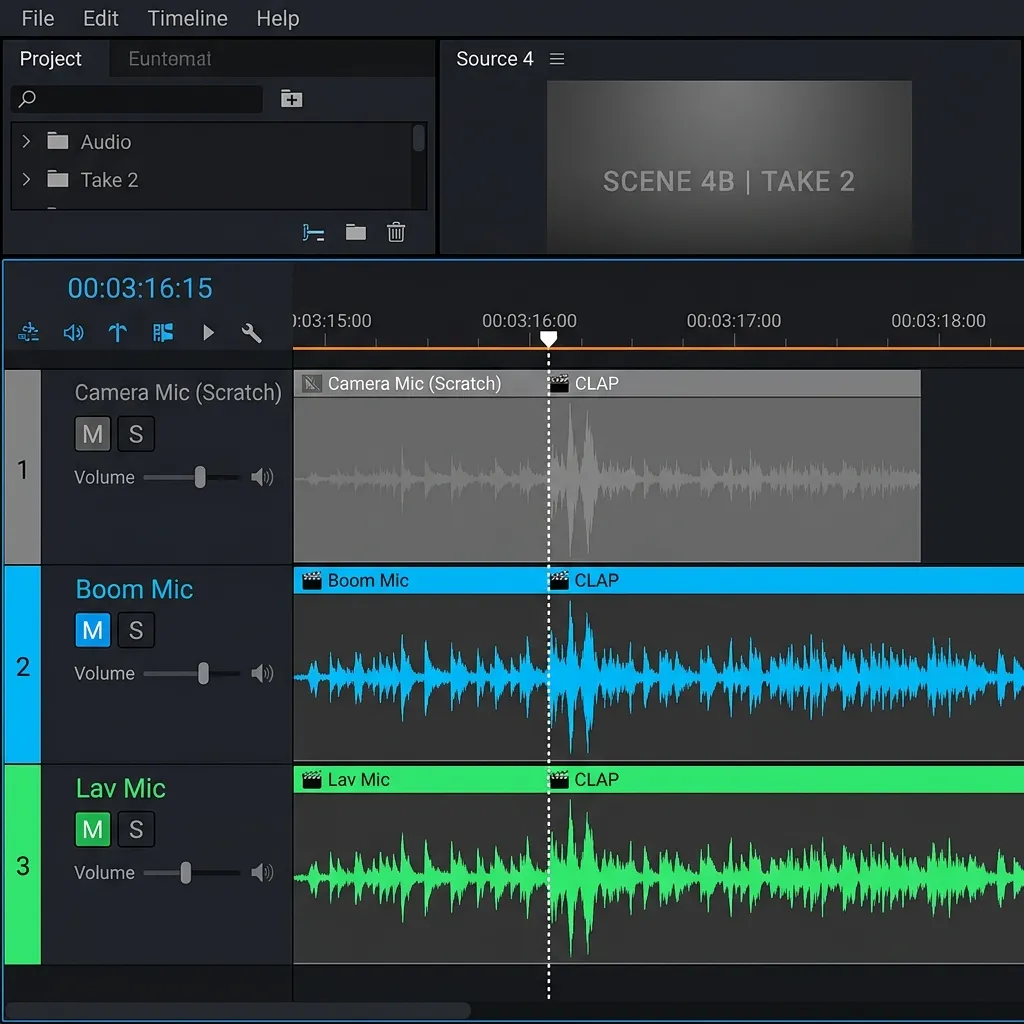Click the Lav Mic clip clapperboard icon

point(312,780)
